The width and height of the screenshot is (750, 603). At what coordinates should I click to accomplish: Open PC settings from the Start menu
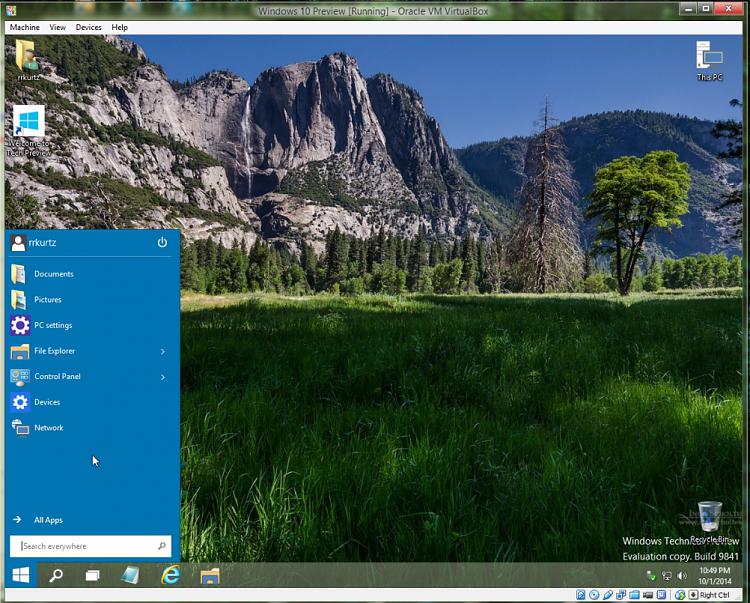point(90,325)
